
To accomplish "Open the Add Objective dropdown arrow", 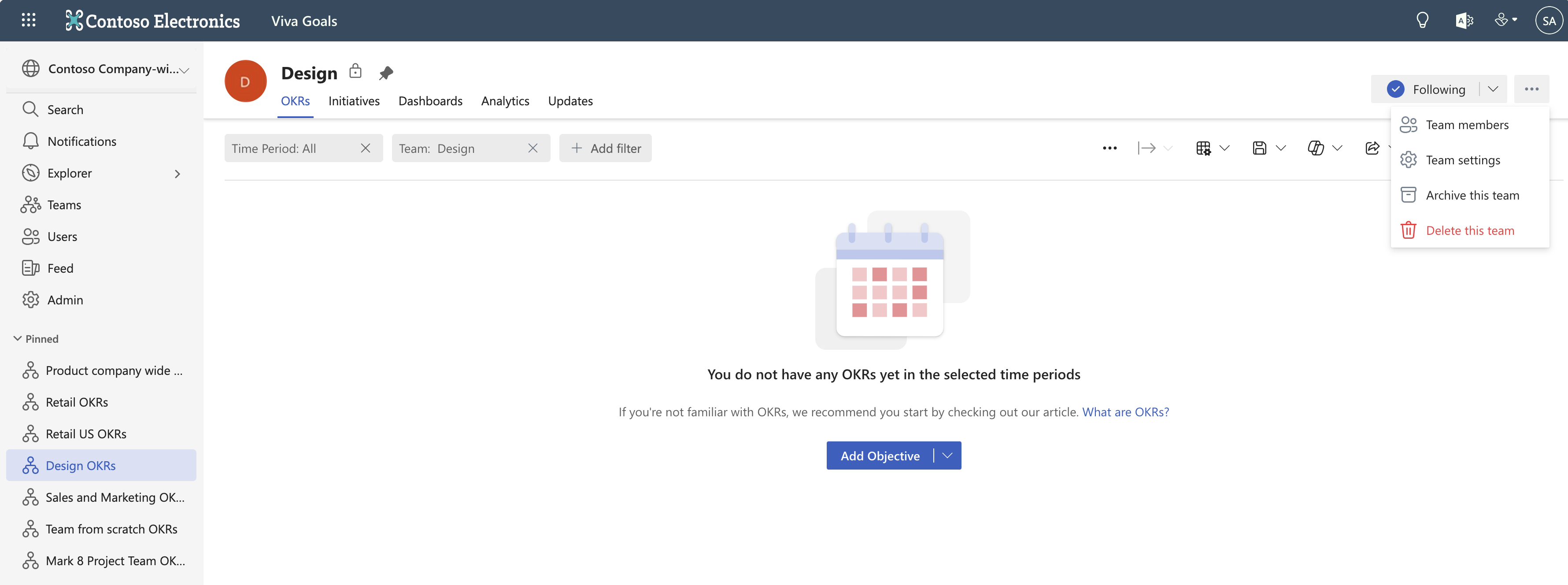I will coord(947,456).
